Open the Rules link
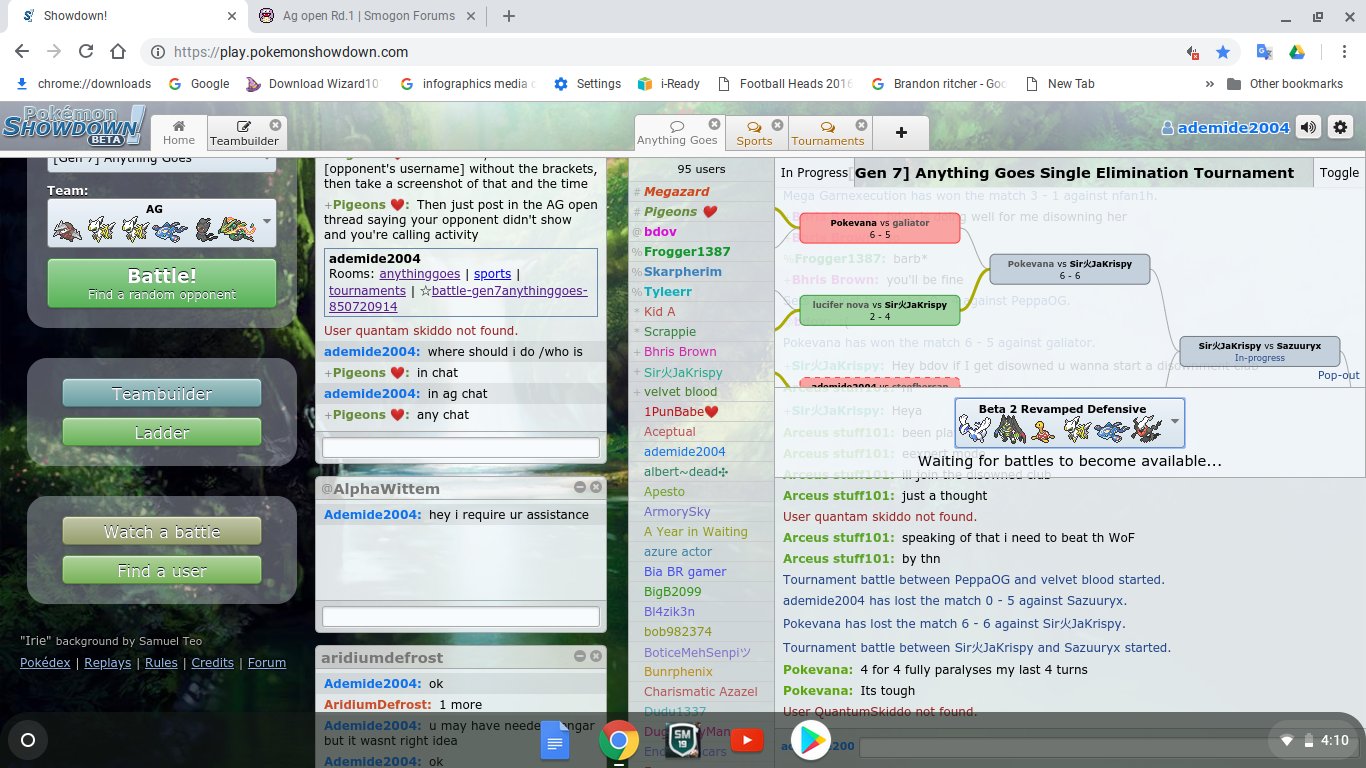 pyautogui.click(x=161, y=662)
